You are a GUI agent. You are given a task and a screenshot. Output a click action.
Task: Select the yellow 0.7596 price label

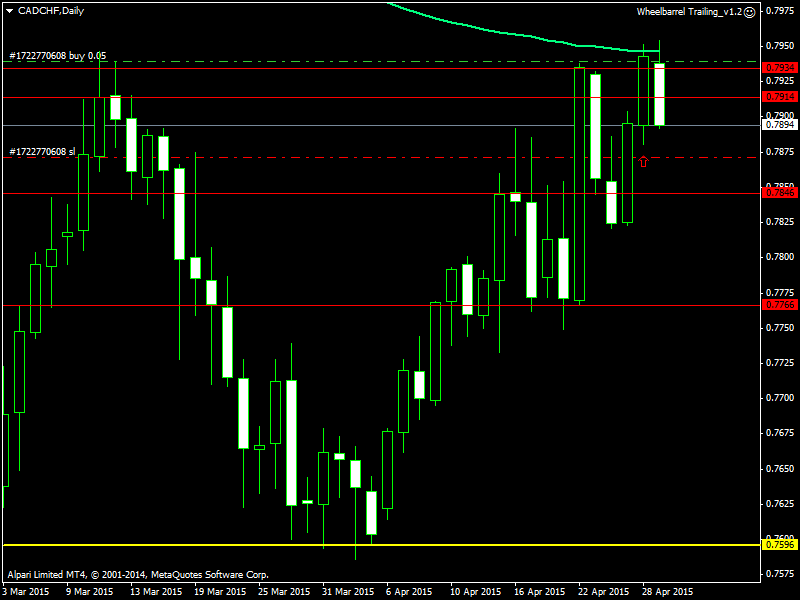tap(779, 545)
